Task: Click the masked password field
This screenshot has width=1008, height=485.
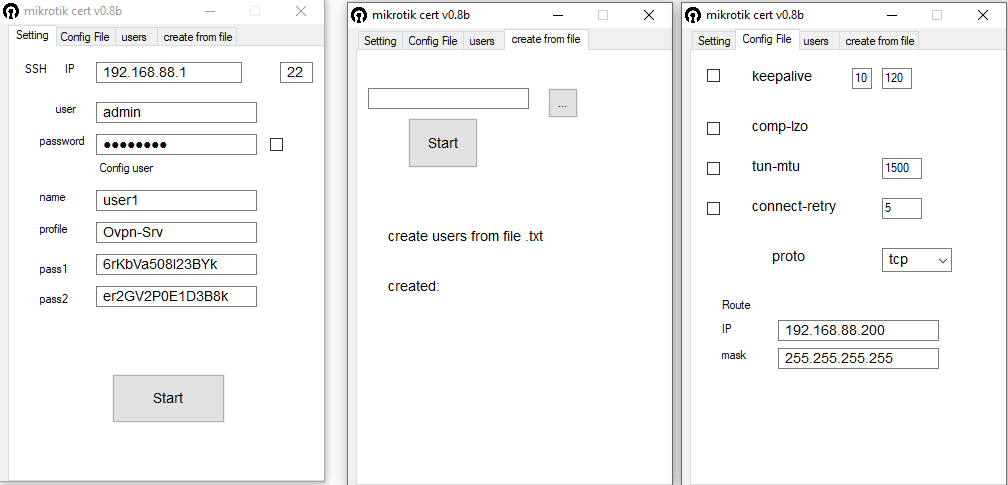Action: coord(176,145)
